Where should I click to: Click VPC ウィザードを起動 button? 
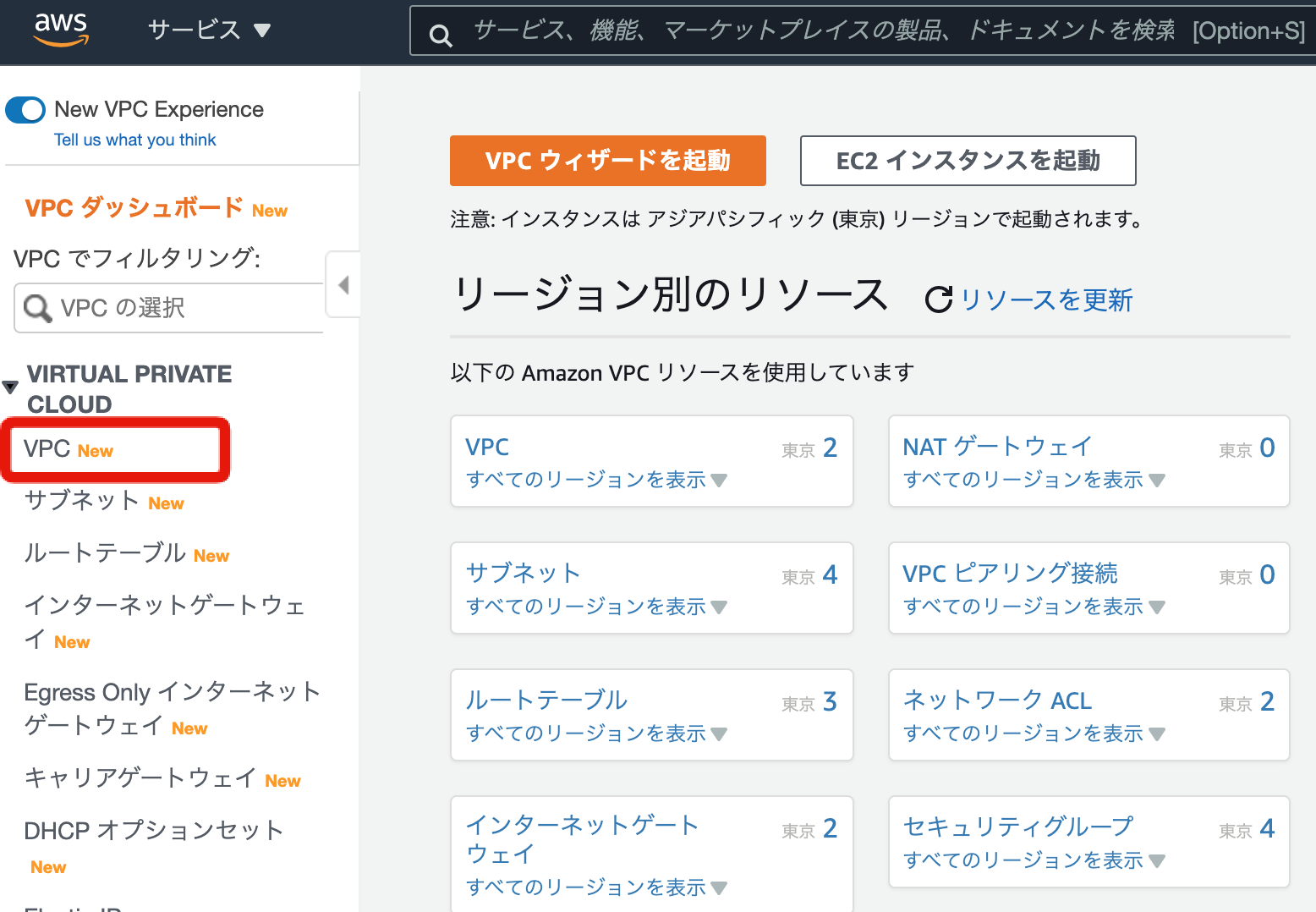click(608, 161)
